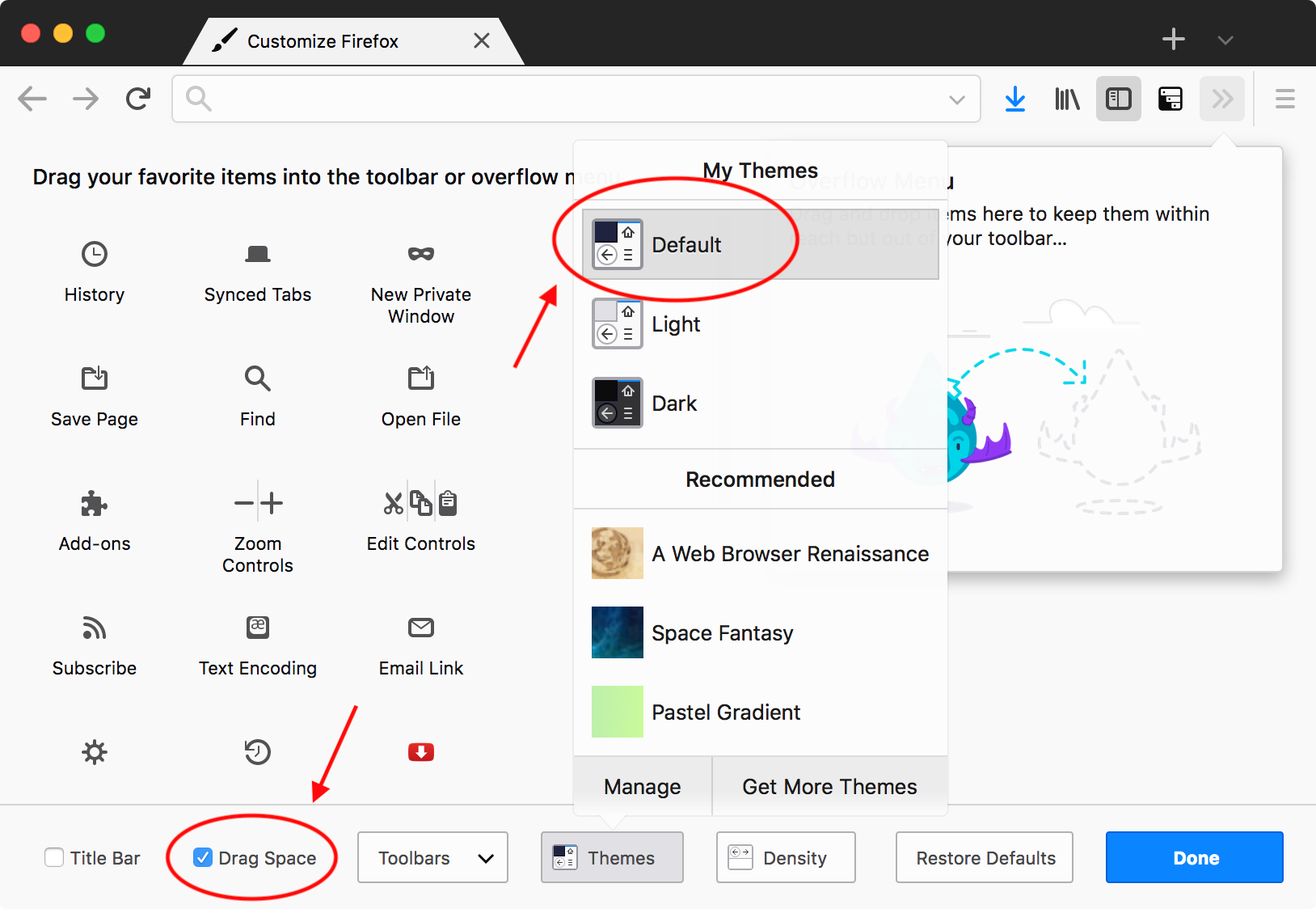Select the Edit Controls icon
This screenshot has width=1316, height=909.
click(421, 503)
